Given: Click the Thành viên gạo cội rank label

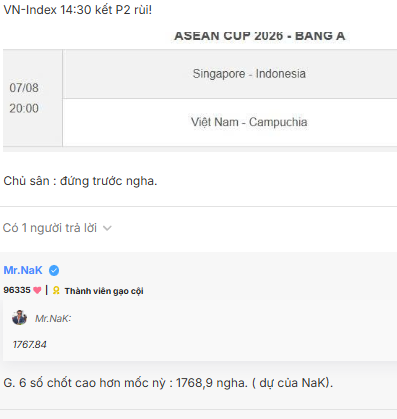Looking at the screenshot, I should point(104,291).
